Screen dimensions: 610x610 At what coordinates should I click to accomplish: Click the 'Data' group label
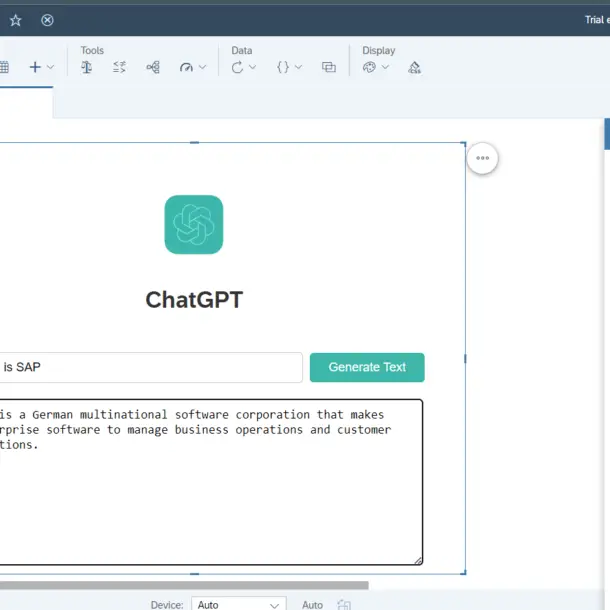242,51
